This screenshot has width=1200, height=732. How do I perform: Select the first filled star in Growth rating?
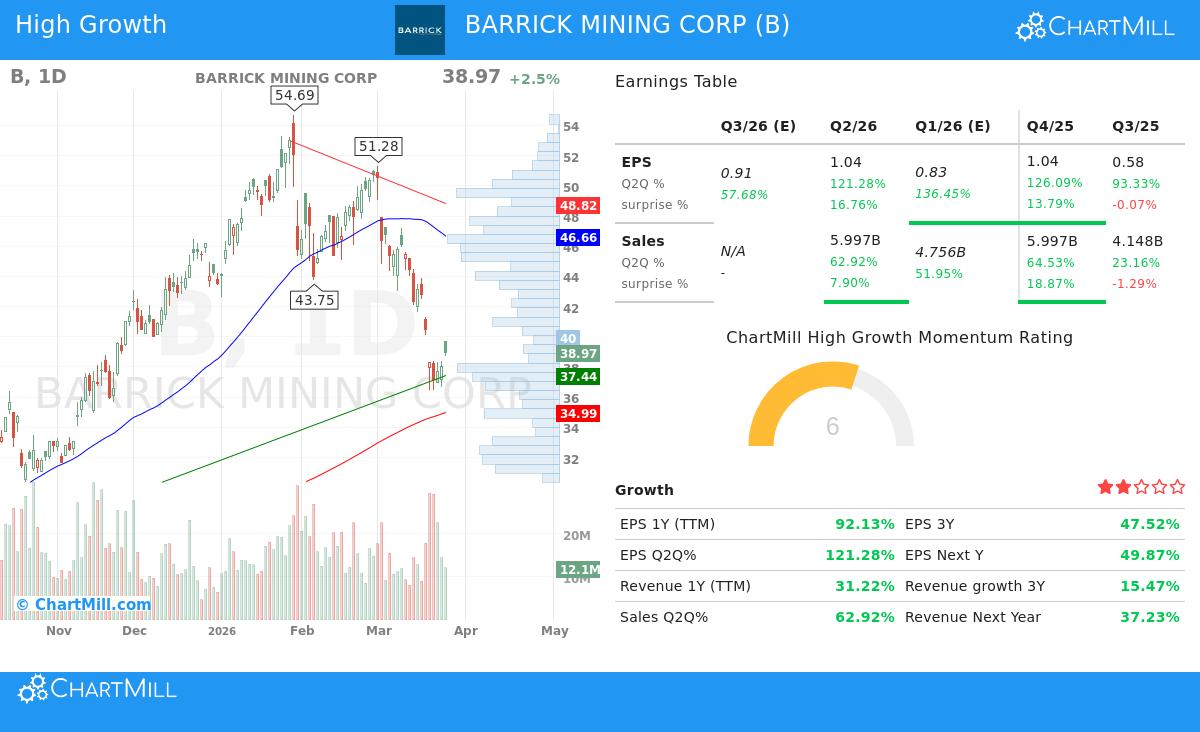[x=1105, y=486]
